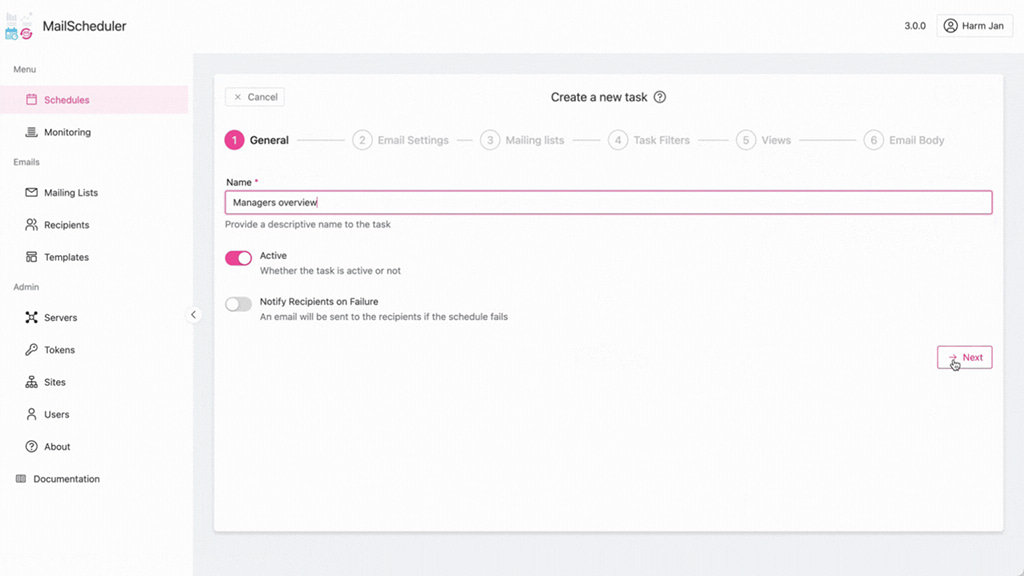Click the MailScheduler logo icon
Image resolution: width=1024 pixels, height=576 pixels.
point(19,26)
